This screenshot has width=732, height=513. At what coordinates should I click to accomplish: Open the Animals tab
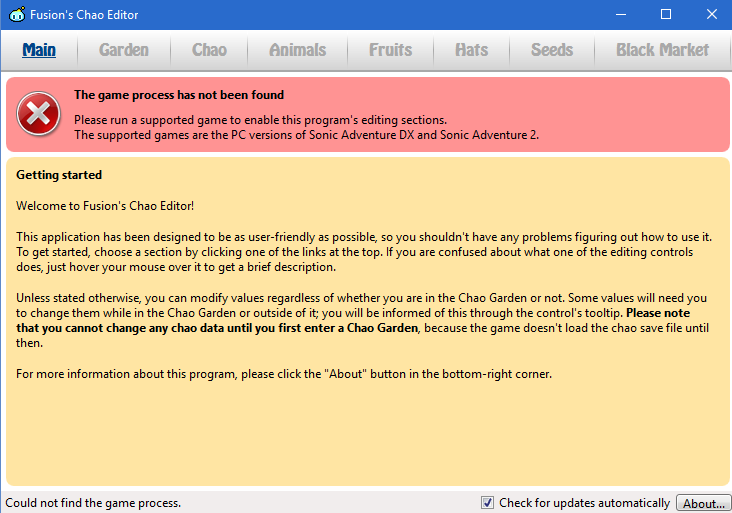(298, 50)
